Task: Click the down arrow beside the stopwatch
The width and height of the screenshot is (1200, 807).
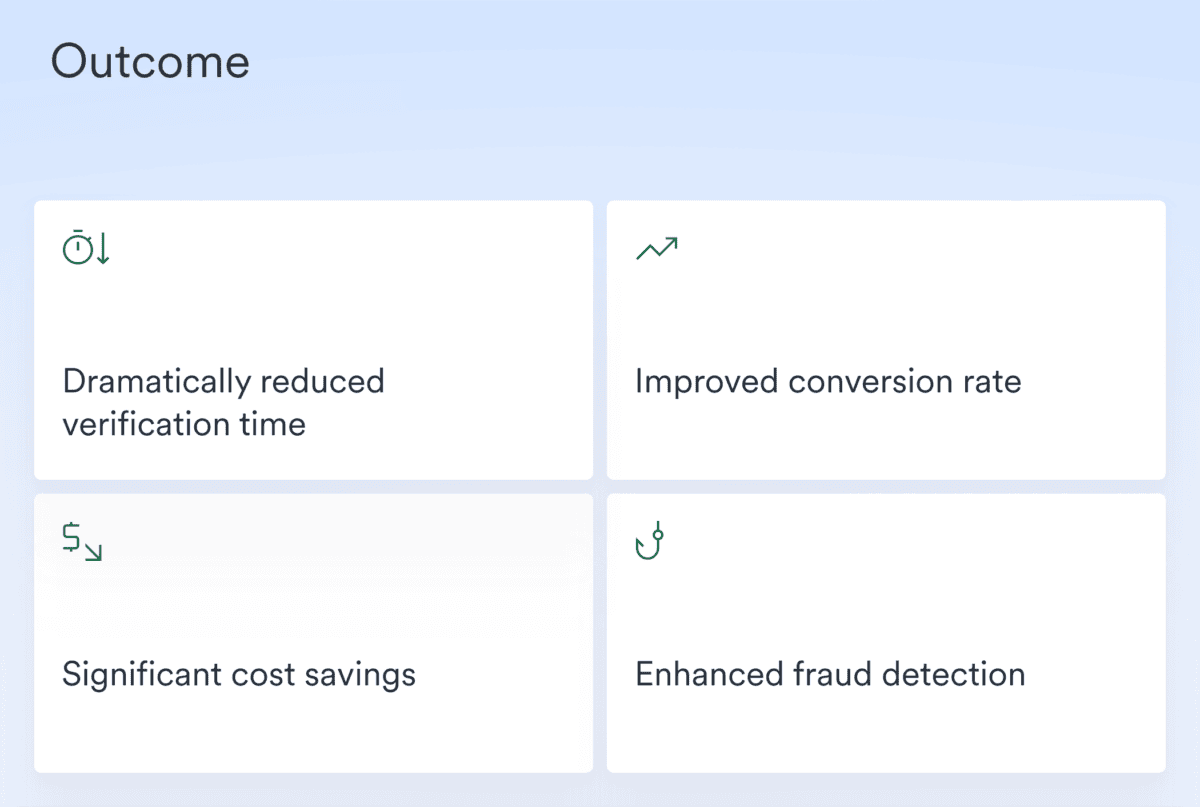Action: 103,248
